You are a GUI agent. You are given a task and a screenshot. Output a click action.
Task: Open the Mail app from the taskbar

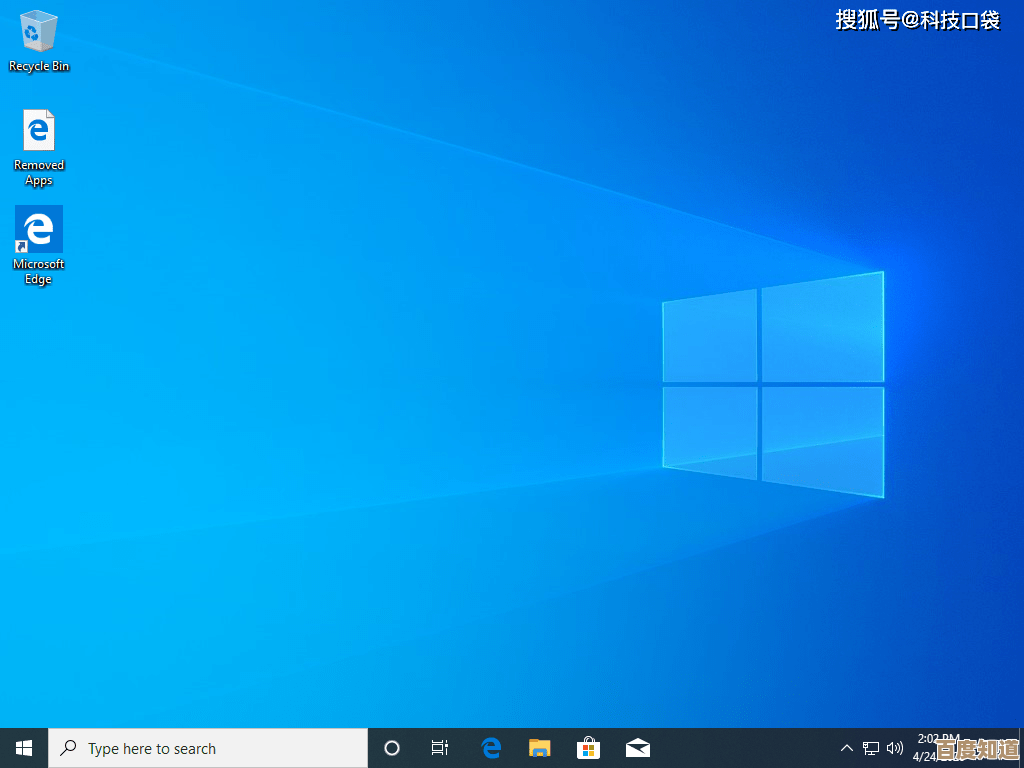pos(637,748)
